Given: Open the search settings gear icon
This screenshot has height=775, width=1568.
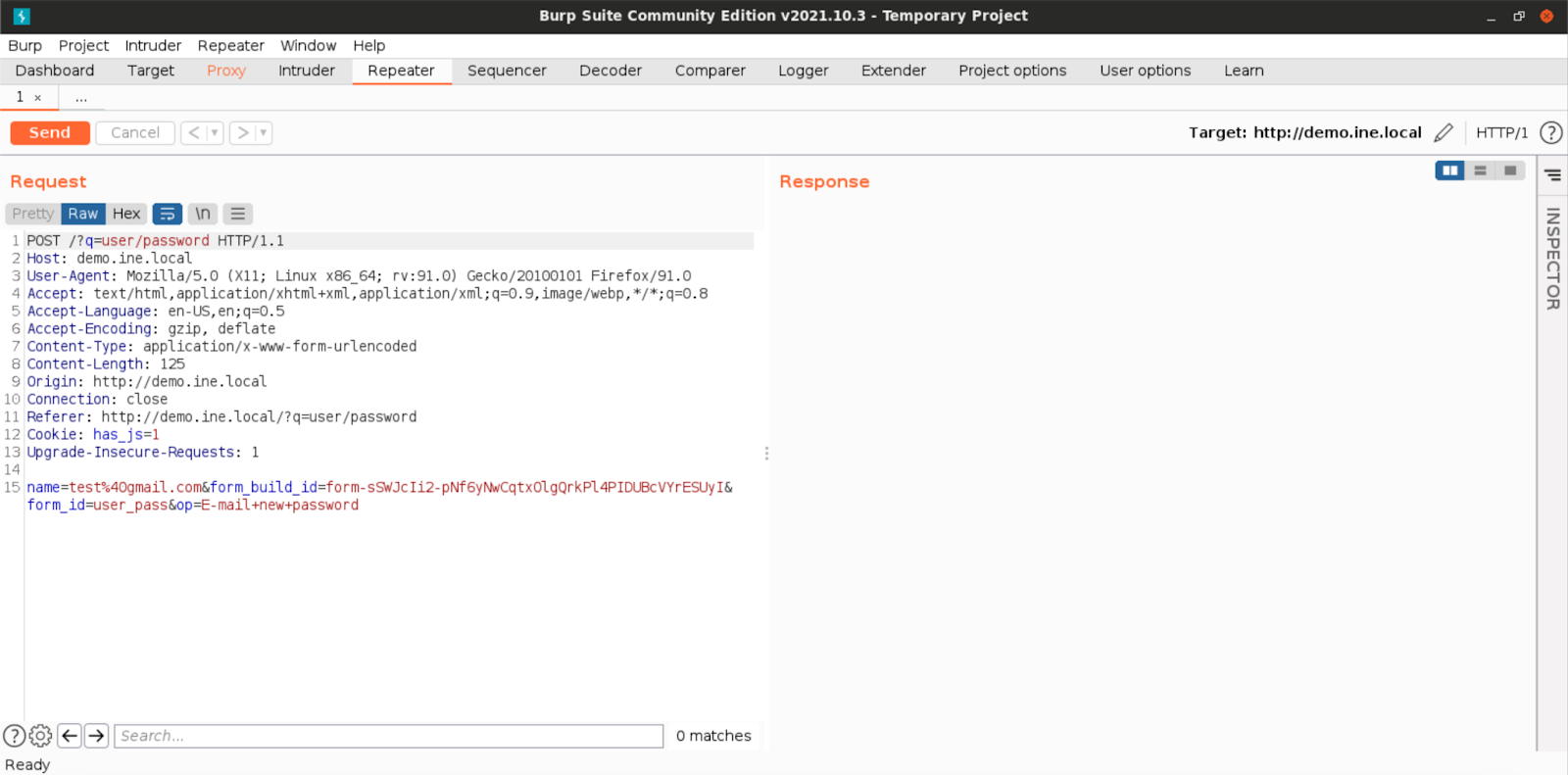Looking at the screenshot, I should [40, 736].
